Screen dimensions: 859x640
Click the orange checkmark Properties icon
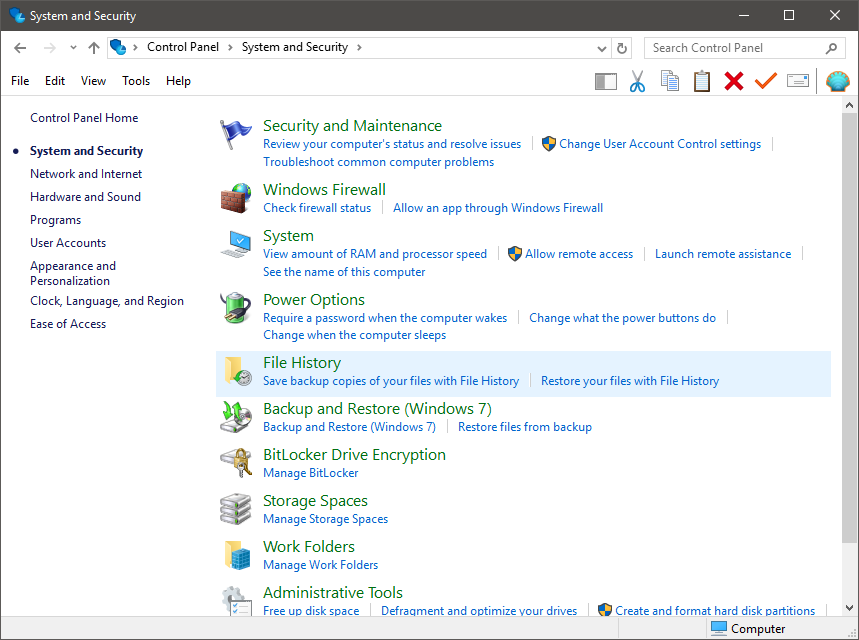pyautogui.click(x=765, y=81)
